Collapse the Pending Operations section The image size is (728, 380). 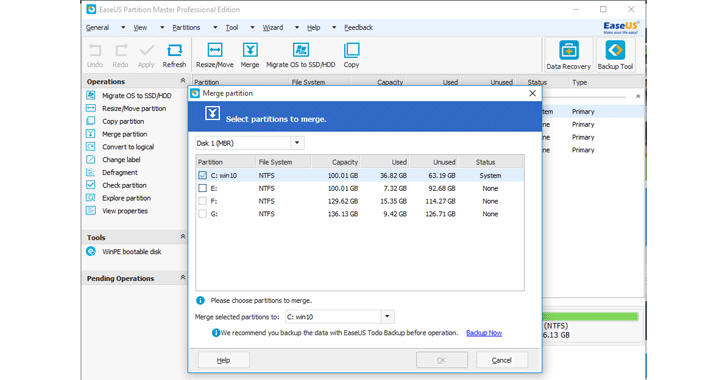182,277
